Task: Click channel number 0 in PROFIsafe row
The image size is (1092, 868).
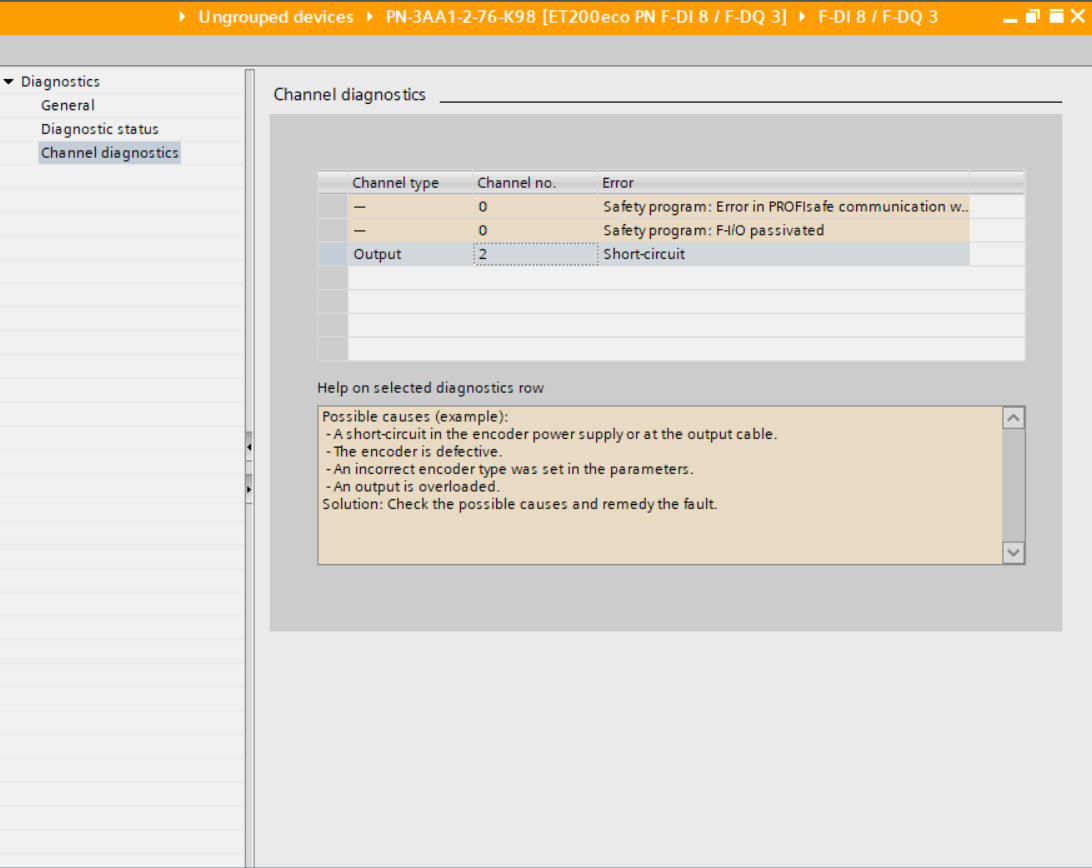Action: [536, 206]
